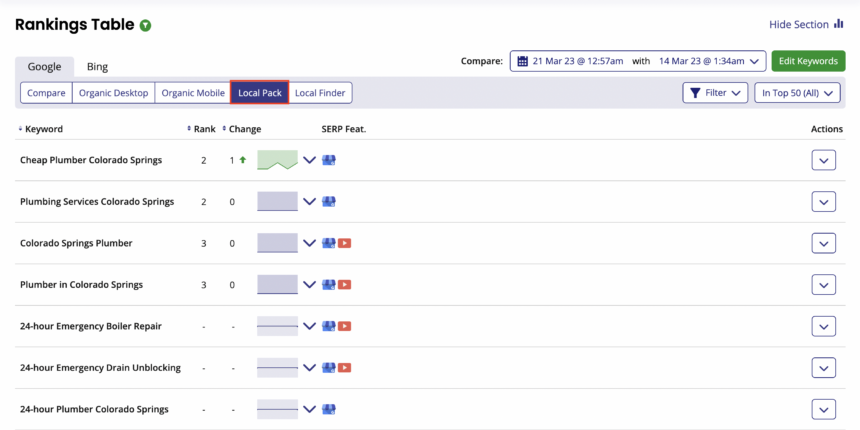Image resolution: width=860 pixels, height=430 pixels.
Task: Click local pack icon for 24-hour Plumber row
Action: [328, 409]
